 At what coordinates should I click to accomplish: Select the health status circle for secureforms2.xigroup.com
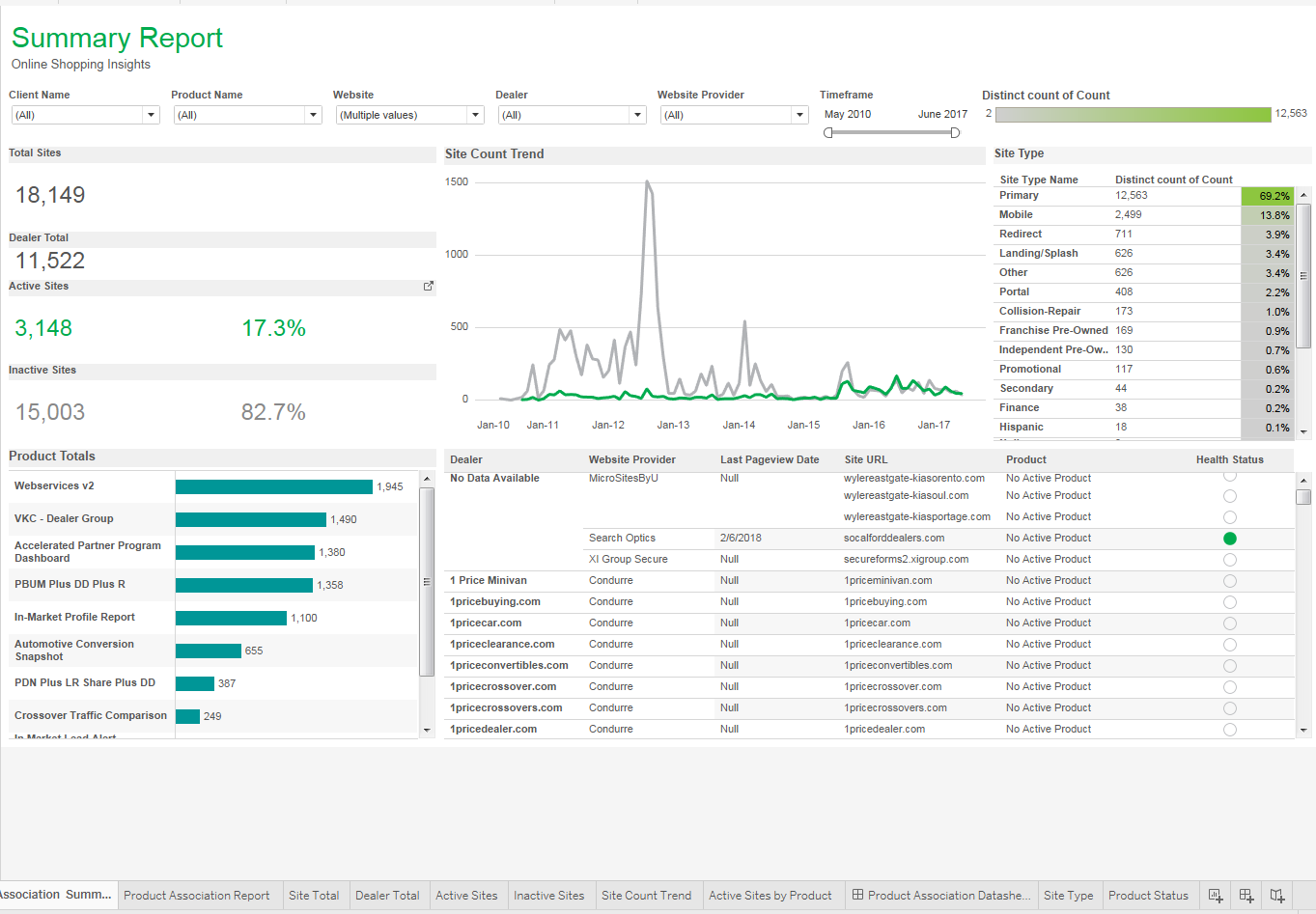(x=1230, y=560)
